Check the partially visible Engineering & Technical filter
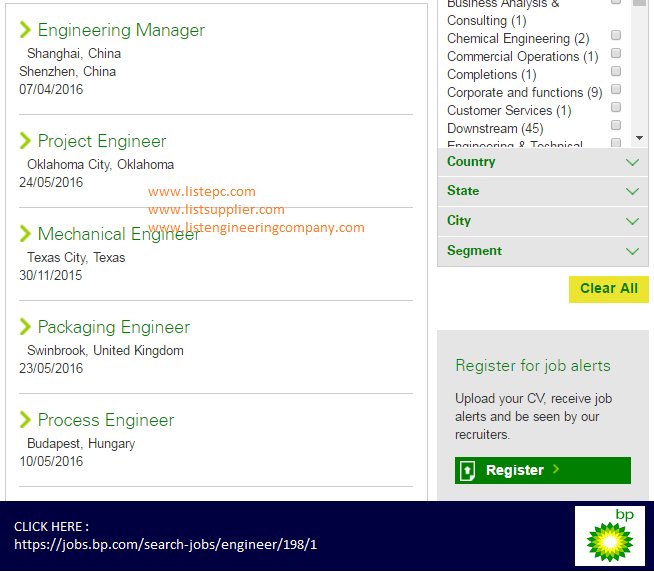This screenshot has height=572, width=654. pos(616,143)
